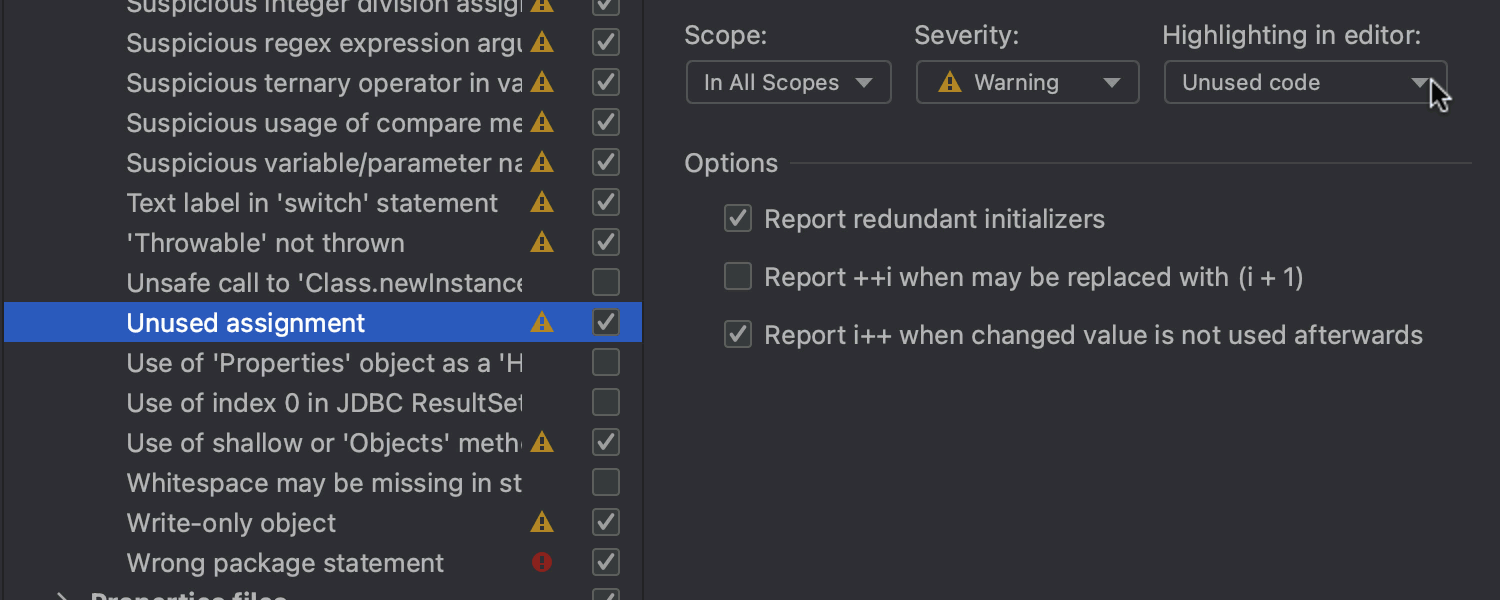The height and width of the screenshot is (600, 1500).
Task: Click red error icon for Wrong package statement
Action: [542, 562]
